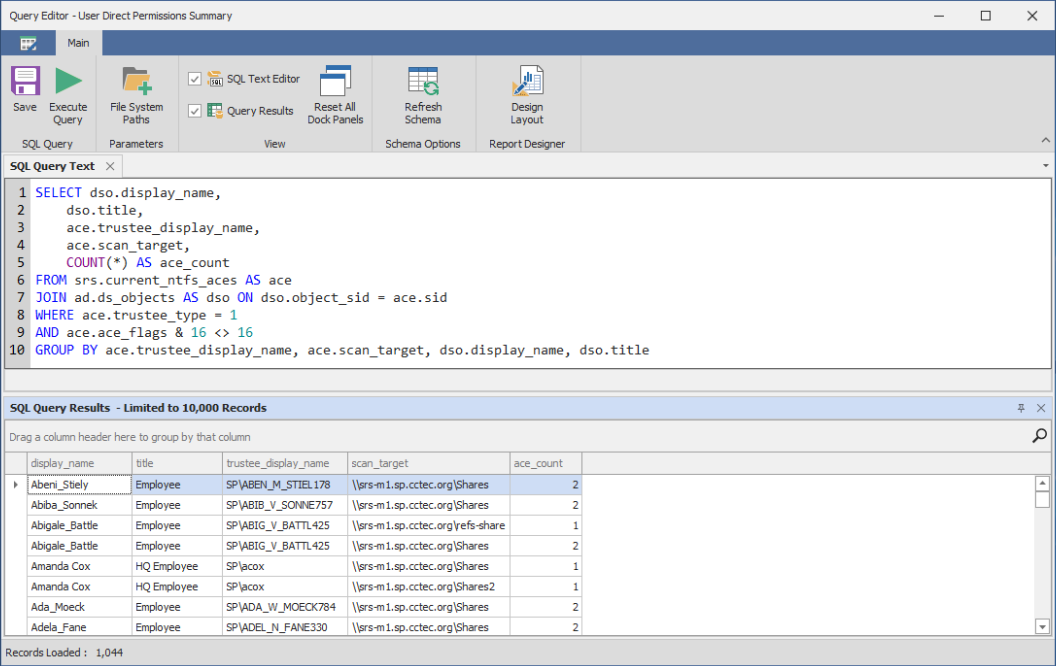Viewport: 1056px width, 666px height.
Task: Select the Main ribbon tab
Action: pos(78,43)
